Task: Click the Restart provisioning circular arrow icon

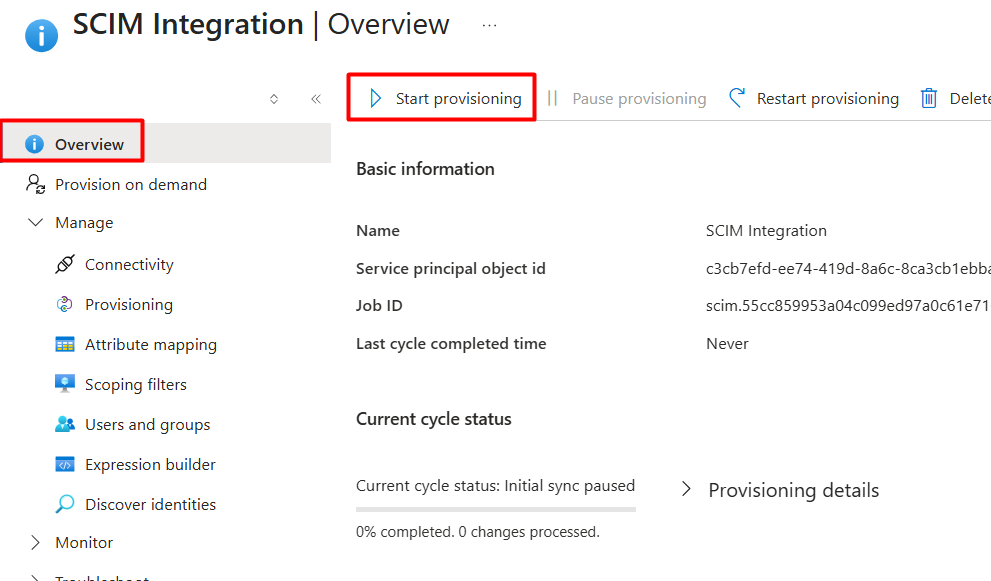Action: tap(737, 98)
